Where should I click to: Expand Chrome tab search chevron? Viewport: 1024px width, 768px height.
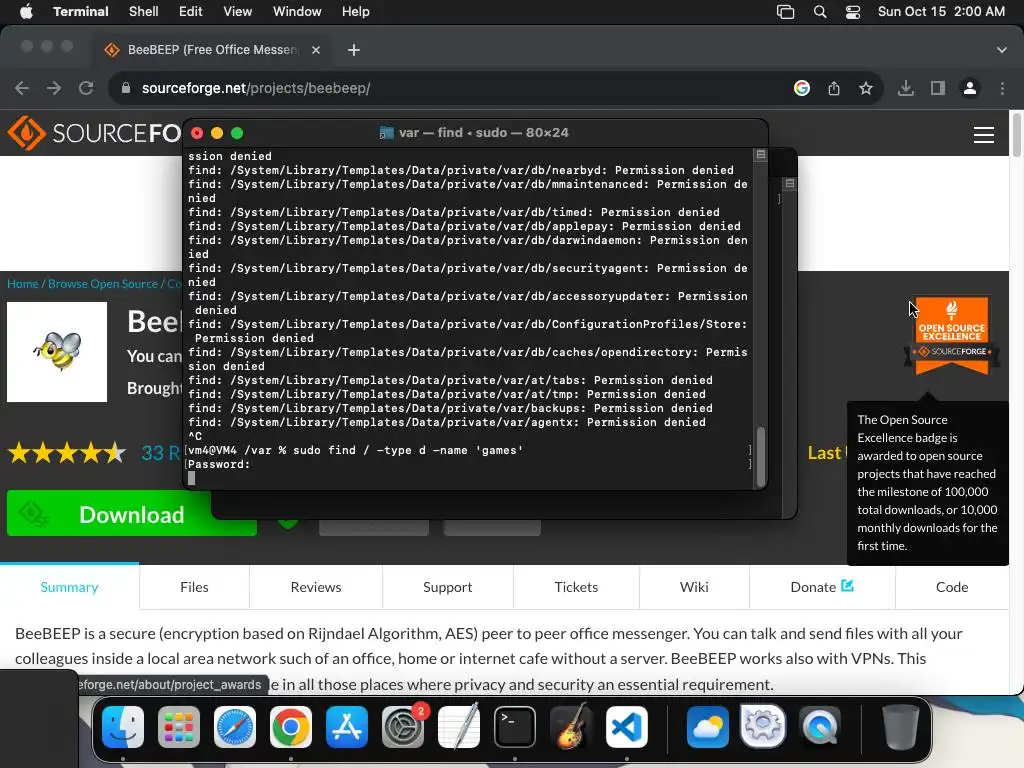point(1002,50)
